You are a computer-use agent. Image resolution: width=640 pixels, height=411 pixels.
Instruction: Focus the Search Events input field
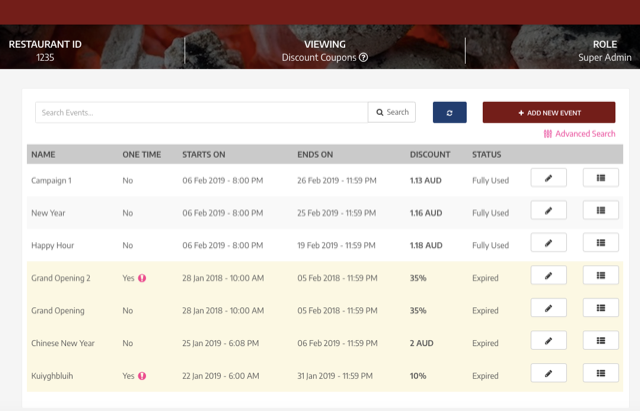coord(201,112)
